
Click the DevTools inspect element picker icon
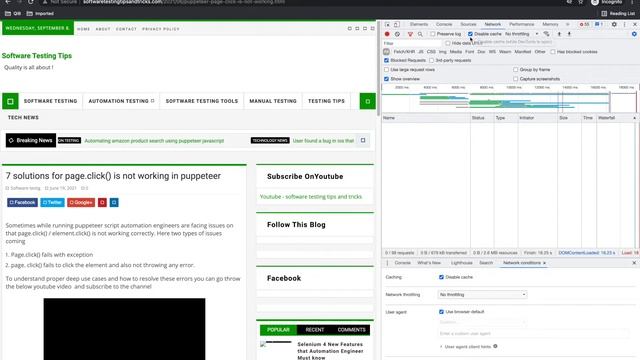click(387, 24)
